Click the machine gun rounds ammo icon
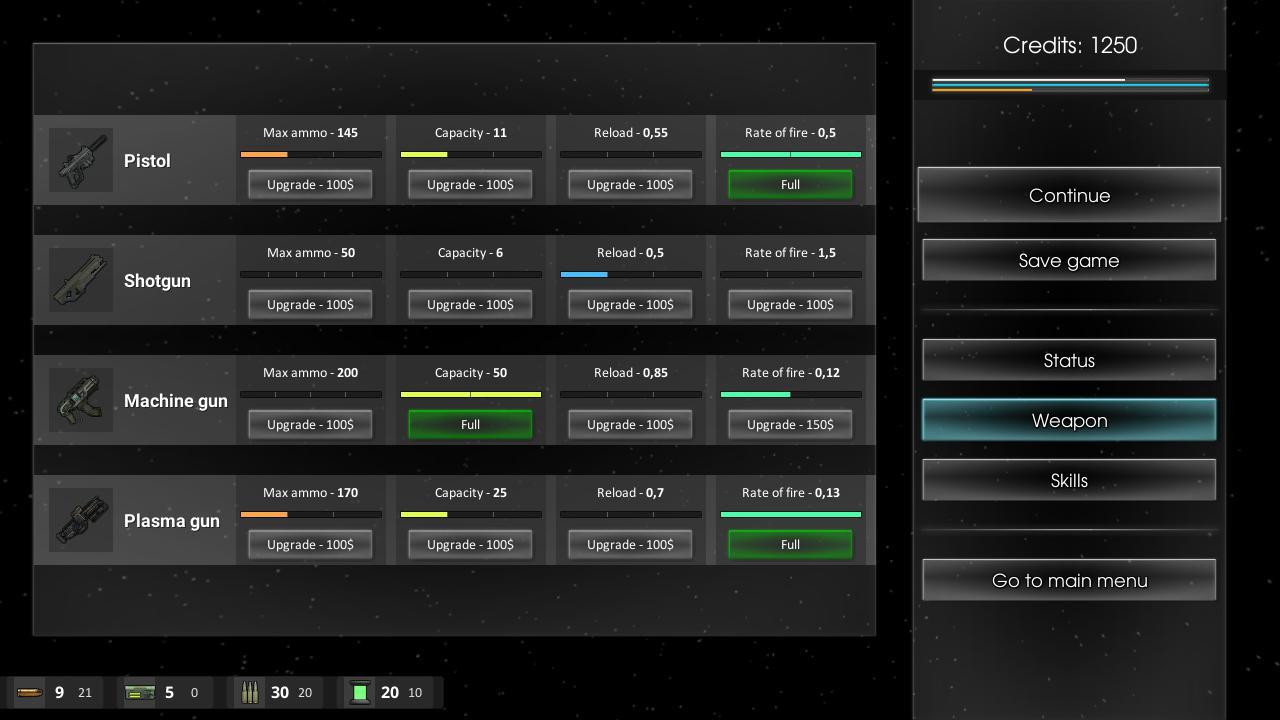 250,692
